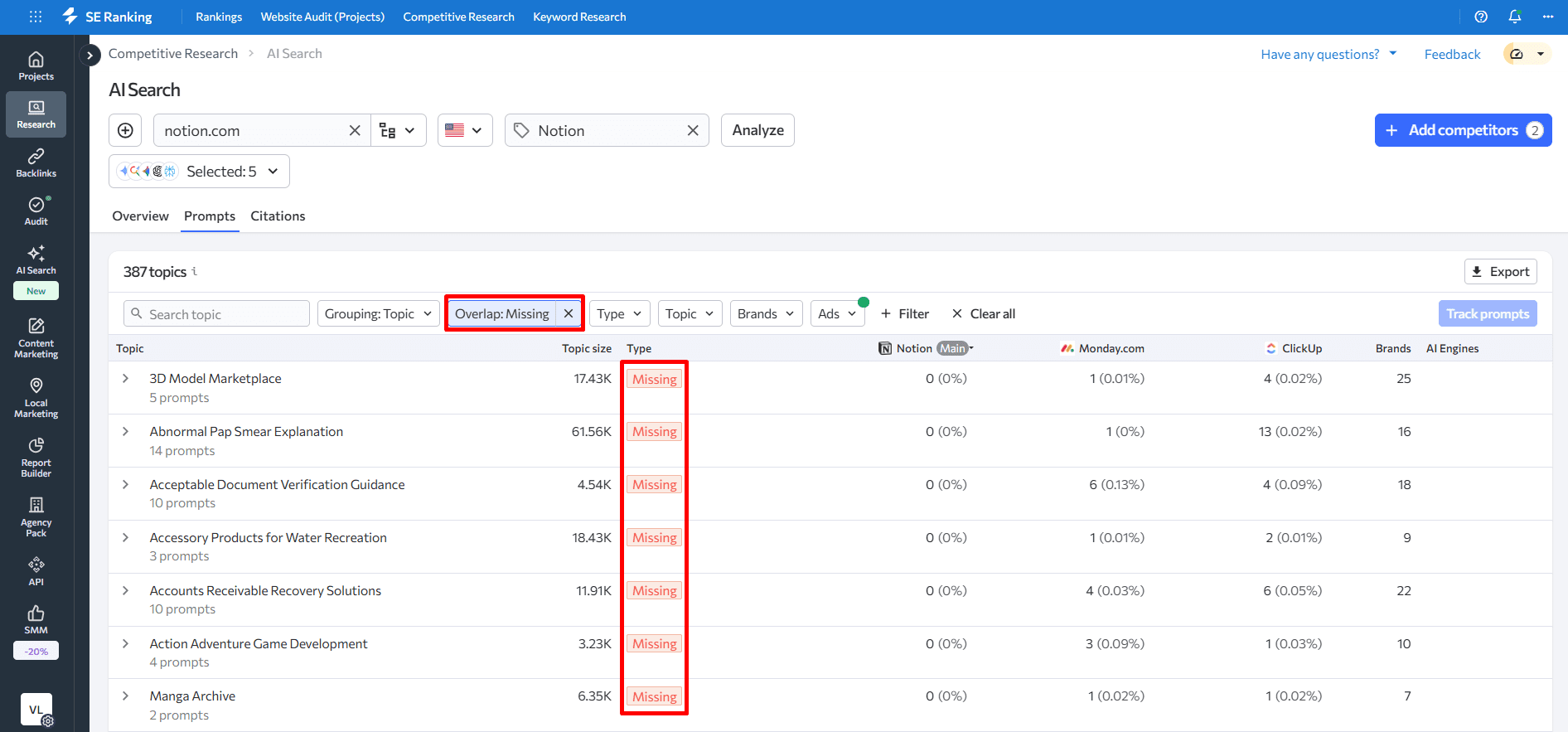Open SMM in the sidebar
Screen dimensions: 1568x732
[x=36, y=620]
